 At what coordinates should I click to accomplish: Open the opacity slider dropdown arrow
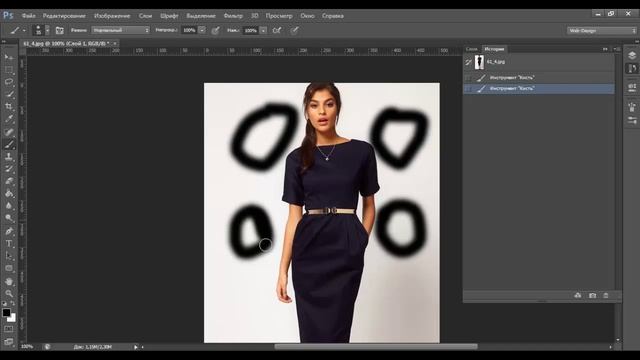pos(202,30)
